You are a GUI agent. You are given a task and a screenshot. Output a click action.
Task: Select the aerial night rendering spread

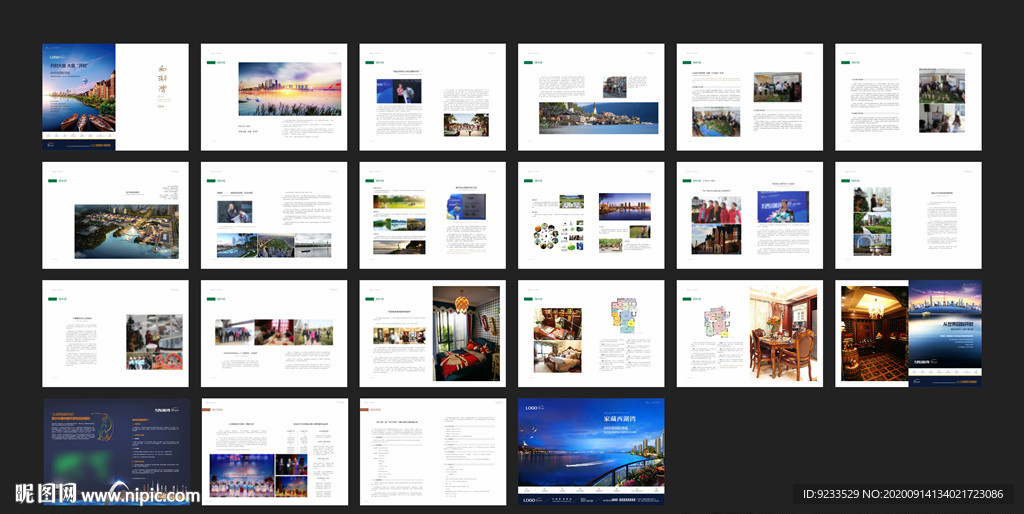[126, 231]
